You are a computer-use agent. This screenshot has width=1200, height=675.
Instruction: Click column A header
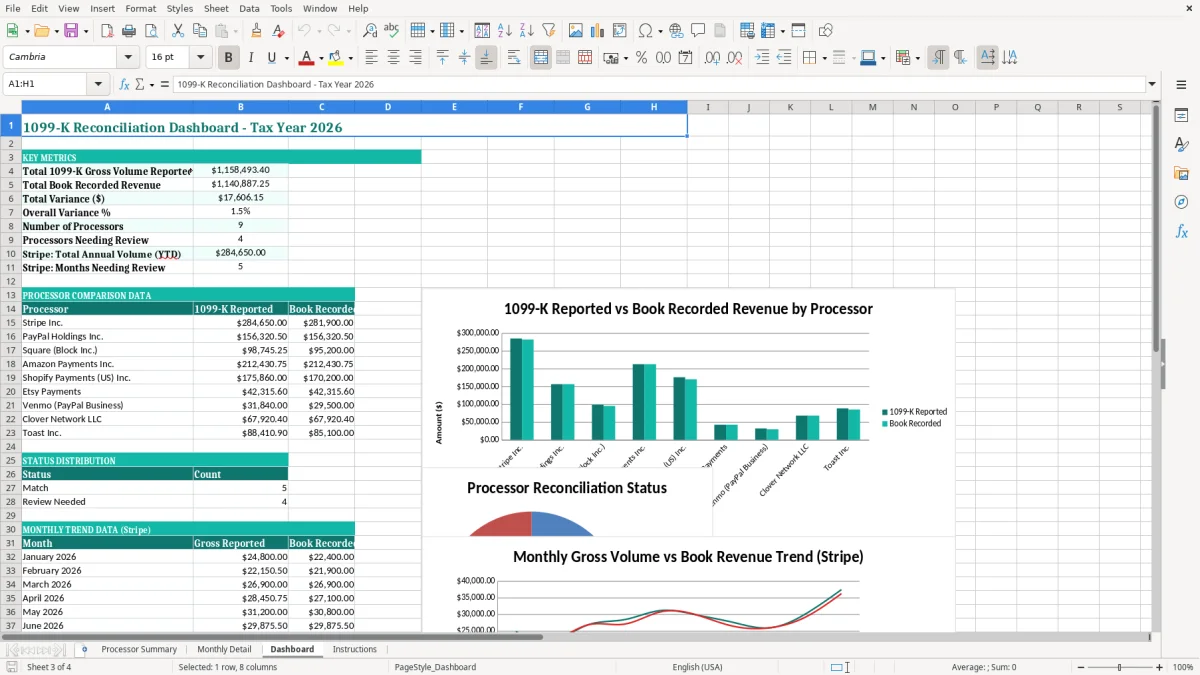pyautogui.click(x=107, y=107)
